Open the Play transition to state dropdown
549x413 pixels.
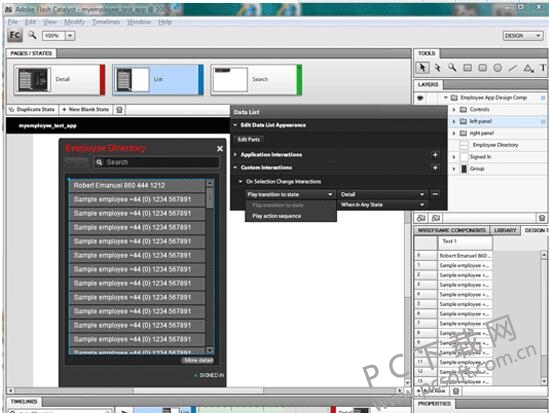[290, 194]
